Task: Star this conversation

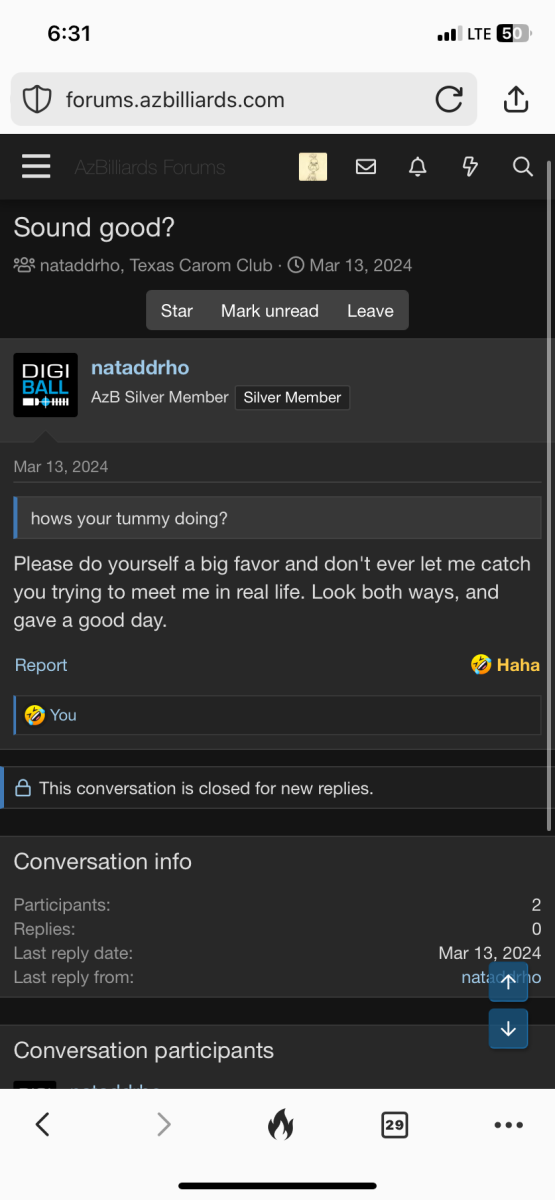Action: point(176,310)
